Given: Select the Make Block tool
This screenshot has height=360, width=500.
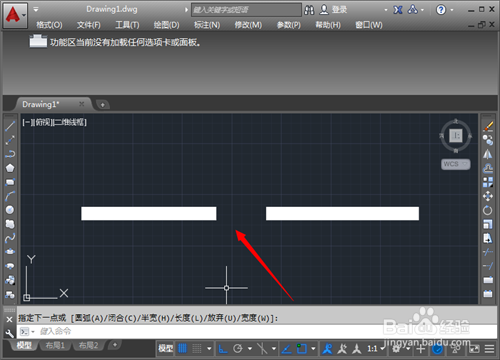Looking at the screenshot, I should click(x=10, y=294).
